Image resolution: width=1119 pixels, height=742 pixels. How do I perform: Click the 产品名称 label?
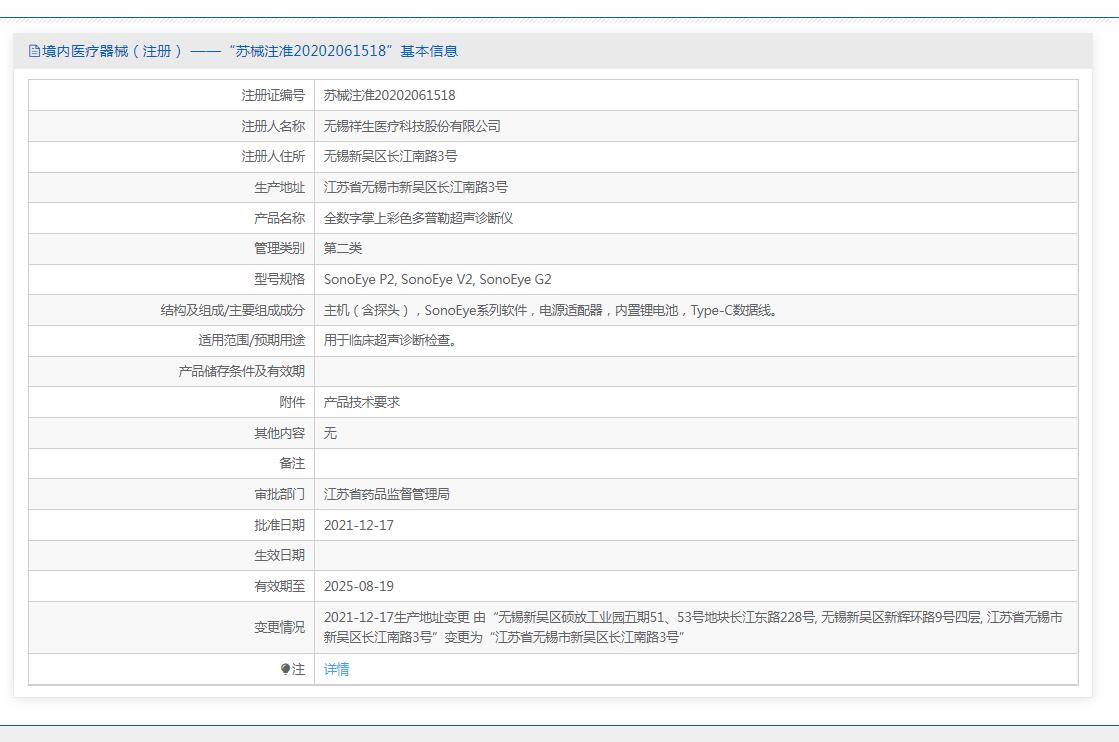pos(279,218)
